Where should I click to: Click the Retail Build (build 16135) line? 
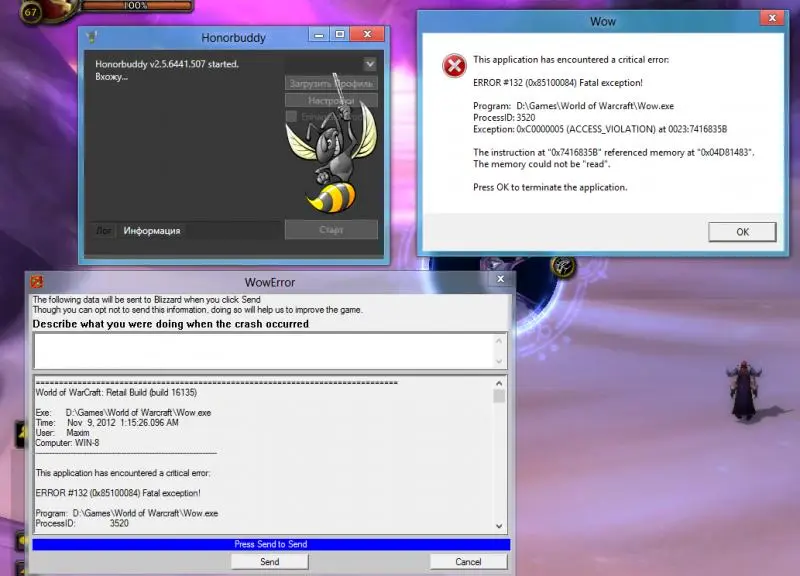pyautogui.click(x=116, y=392)
